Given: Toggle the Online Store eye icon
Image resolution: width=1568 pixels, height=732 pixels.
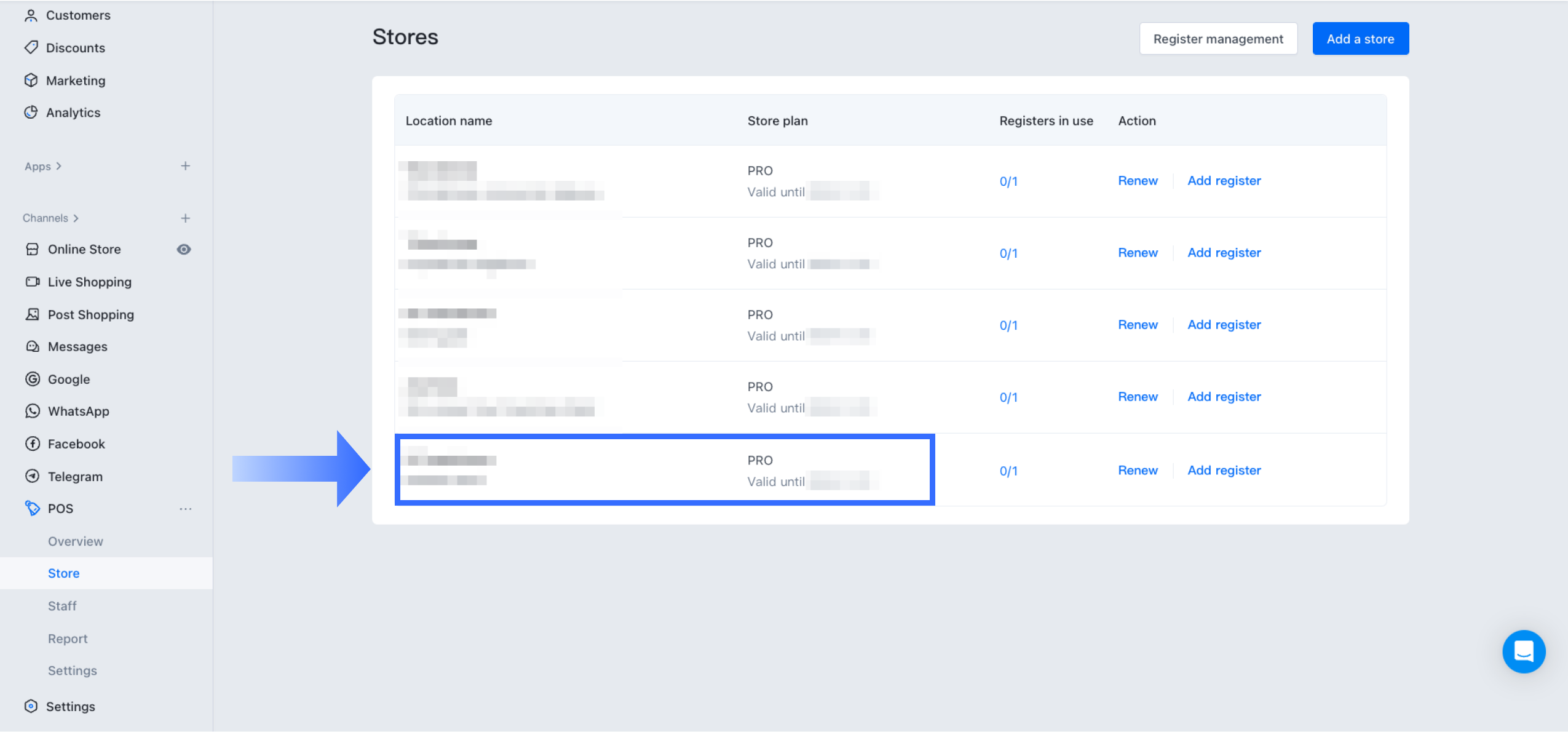Looking at the screenshot, I should [x=184, y=249].
